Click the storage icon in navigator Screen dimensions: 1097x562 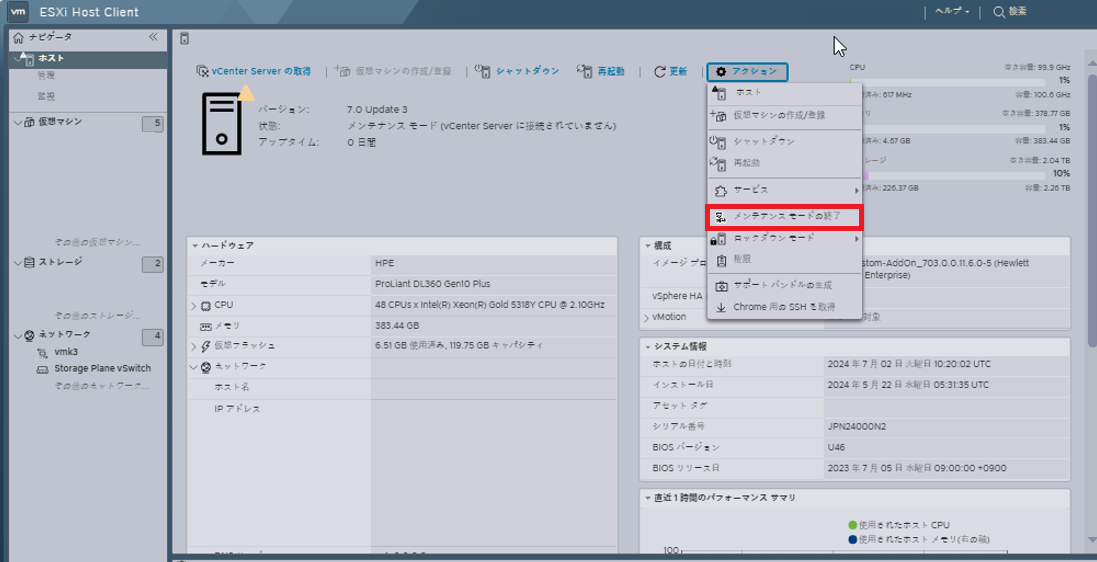coord(29,262)
